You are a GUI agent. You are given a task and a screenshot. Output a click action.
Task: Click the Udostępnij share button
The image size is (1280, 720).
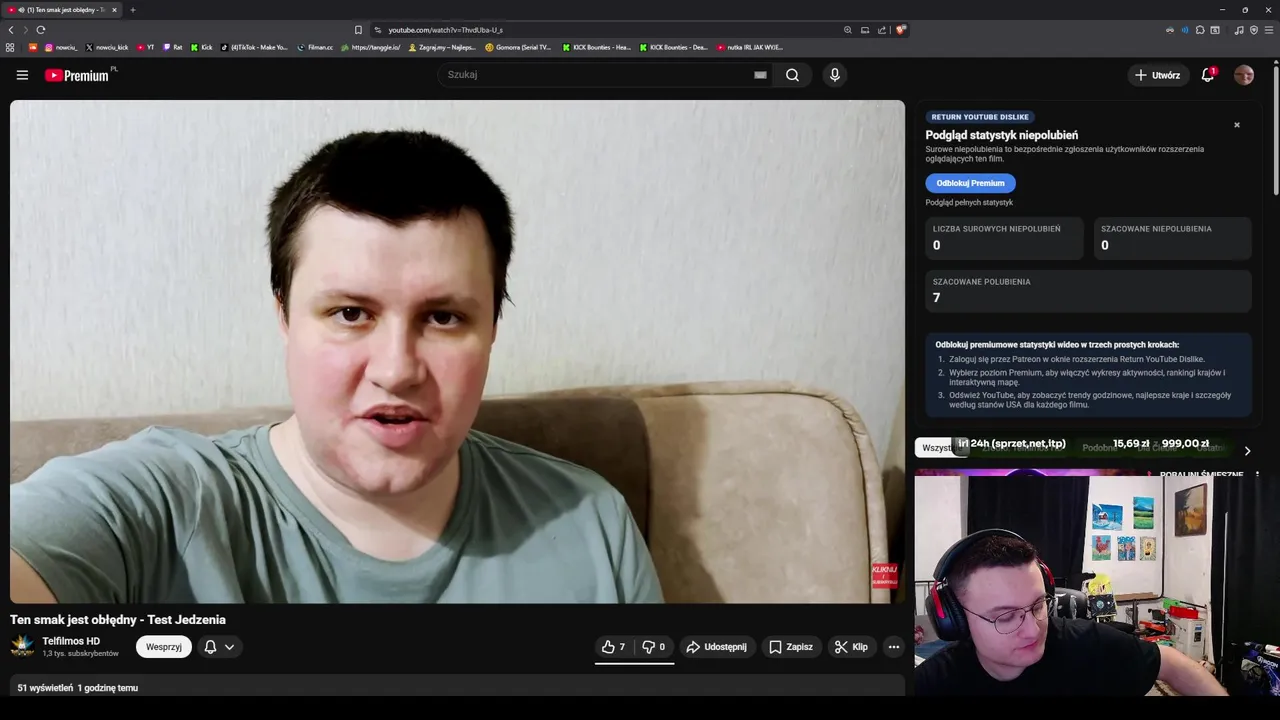coord(716,647)
